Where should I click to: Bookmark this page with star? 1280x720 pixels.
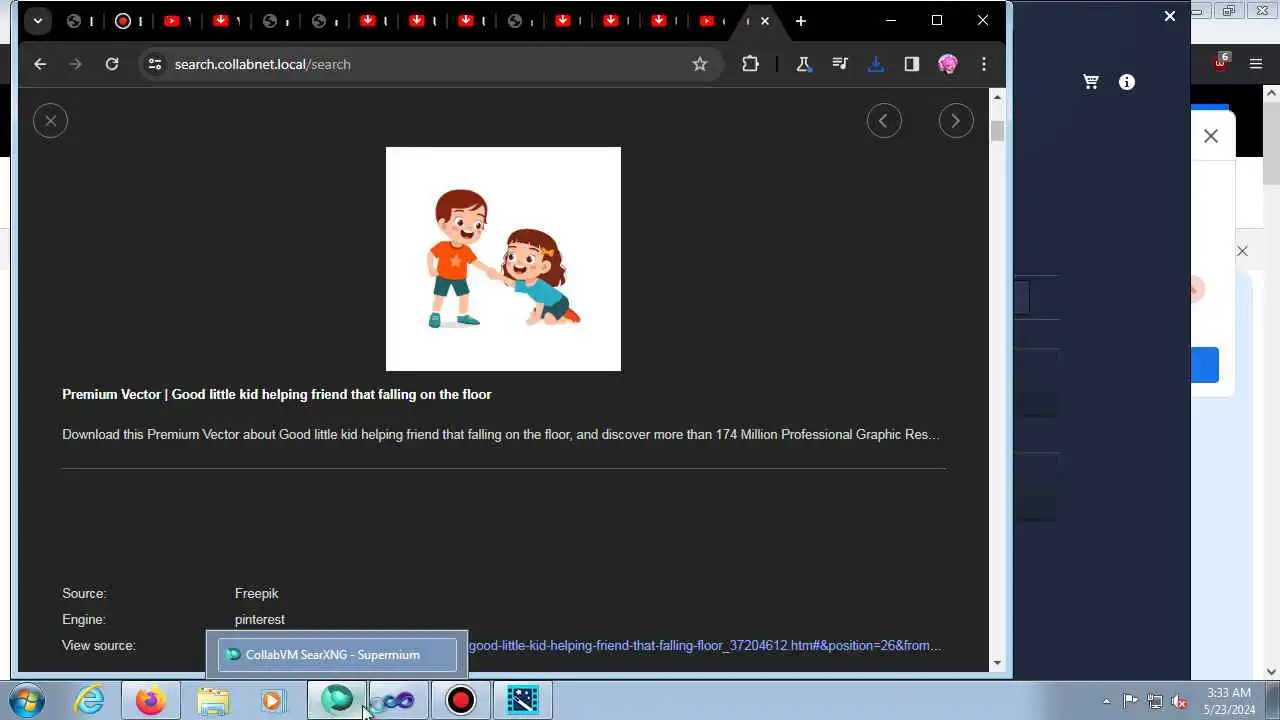point(700,64)
